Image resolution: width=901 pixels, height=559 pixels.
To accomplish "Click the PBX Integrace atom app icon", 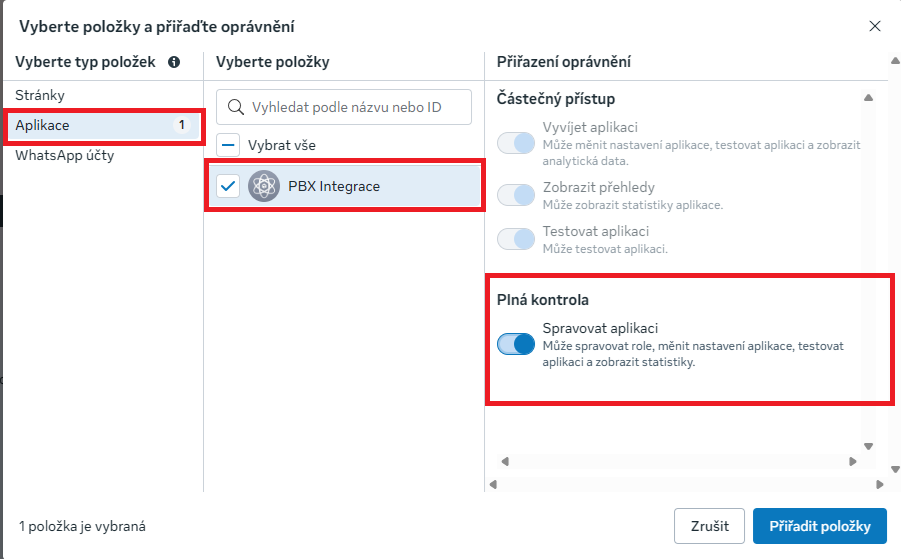I will (264, 186).
